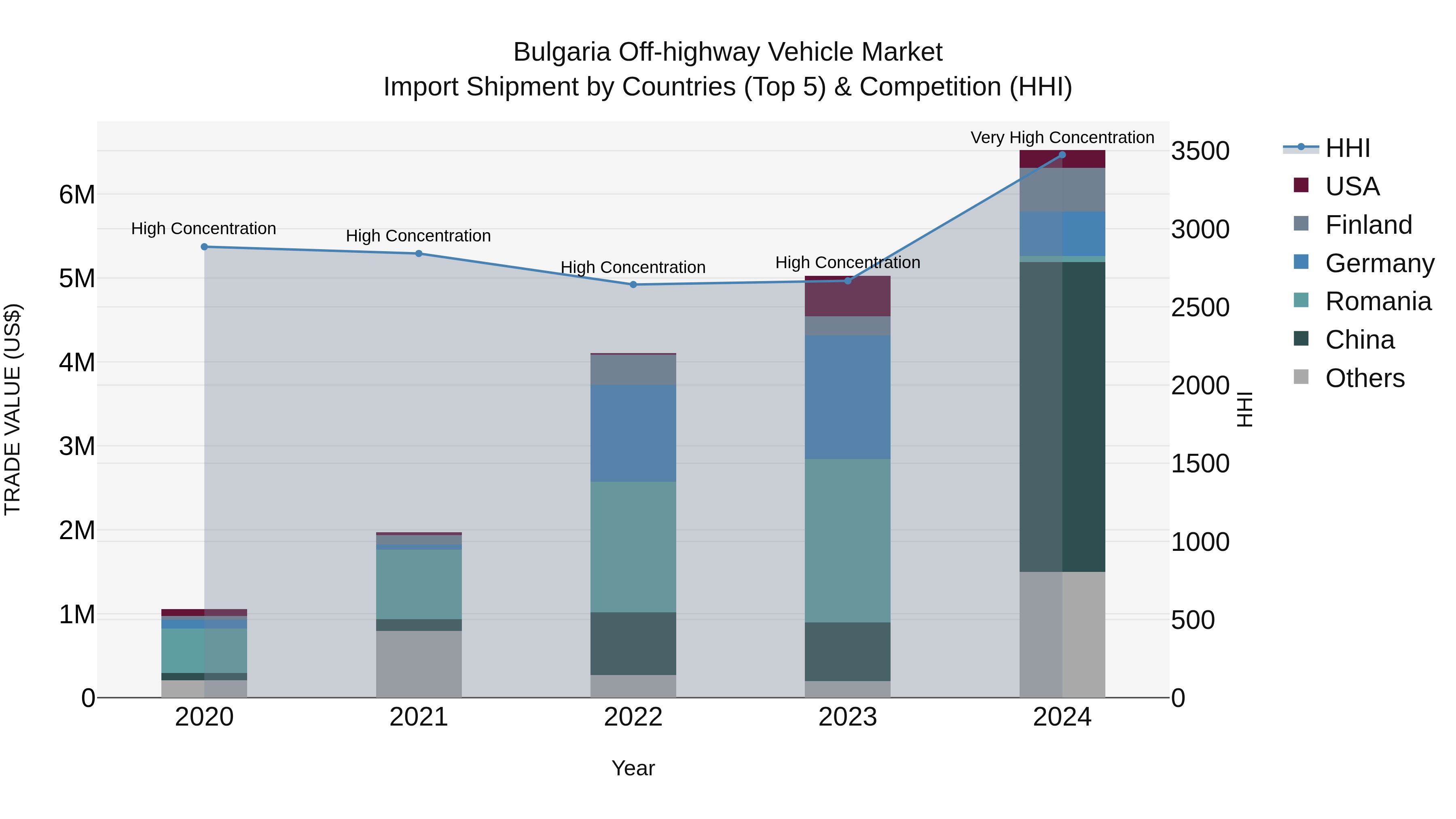
Task: Click the Others segment of 2020 bar
Action: click(x=205, y=689)
